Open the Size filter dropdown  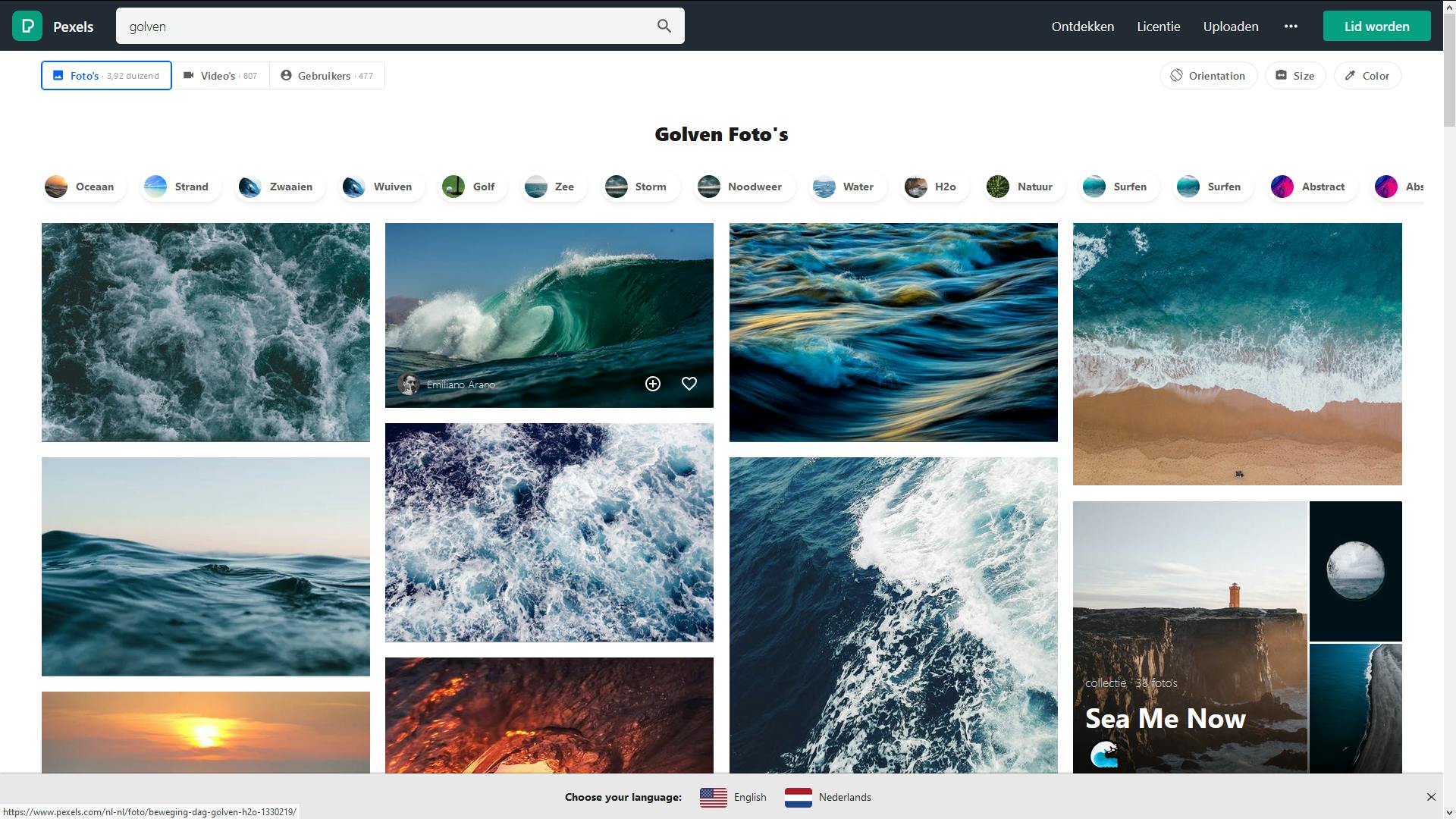click(1294, 76)
